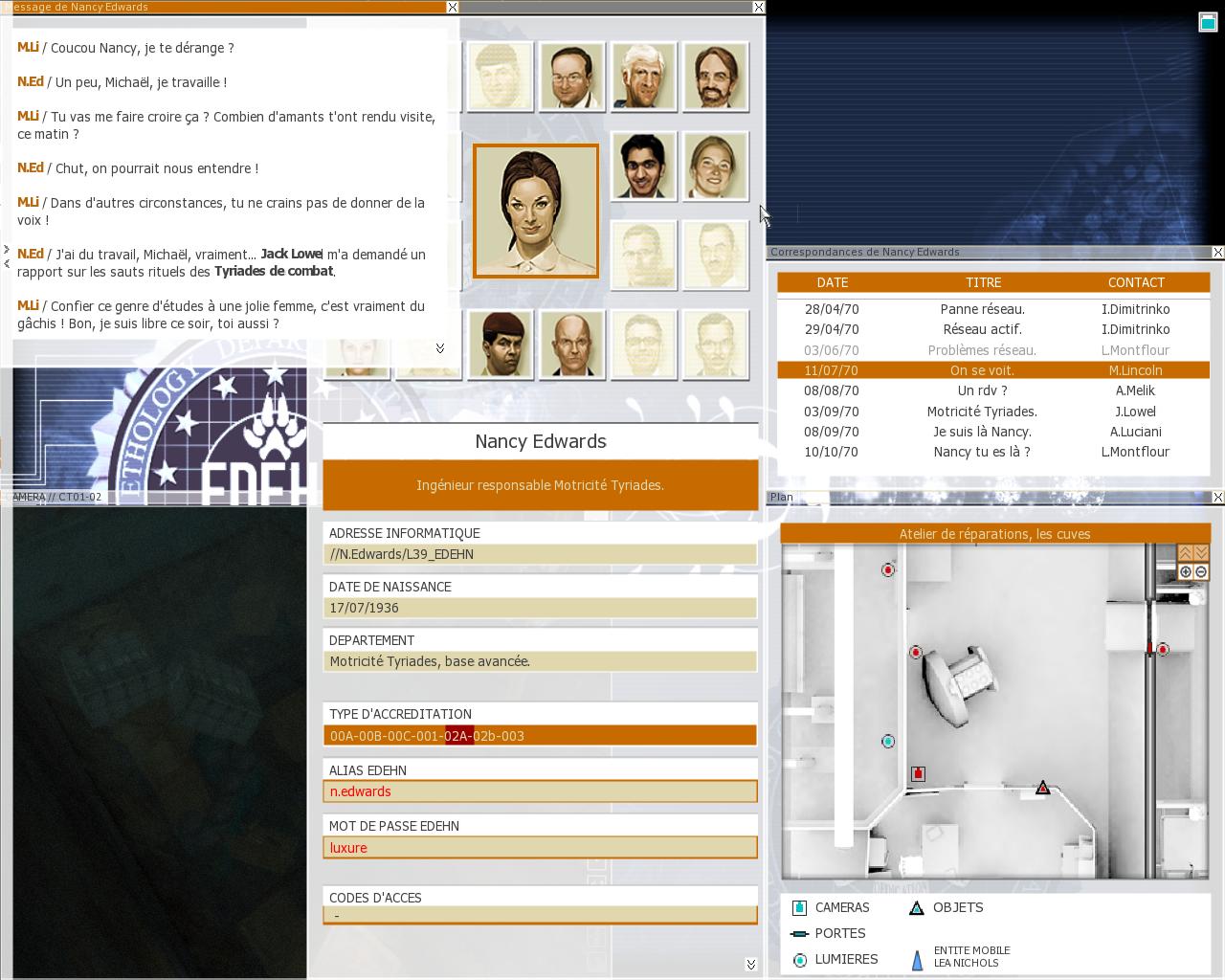Viewport: 1225px width, 980px height.
Task: Select the bald man's portrait thumbnail
Action: [571, 344]
